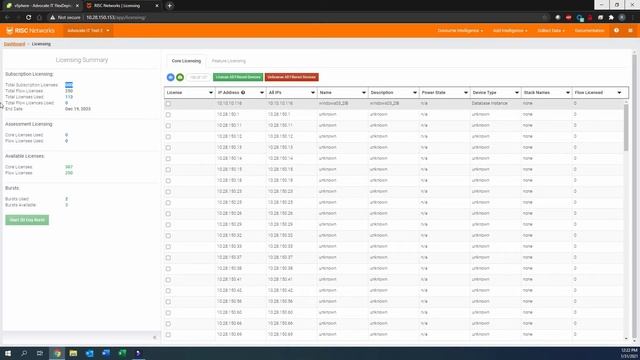The width and height of the screenshot is (640, 360).
Task: Open the Name column dropdown arrow
Action: pos(364,93)
